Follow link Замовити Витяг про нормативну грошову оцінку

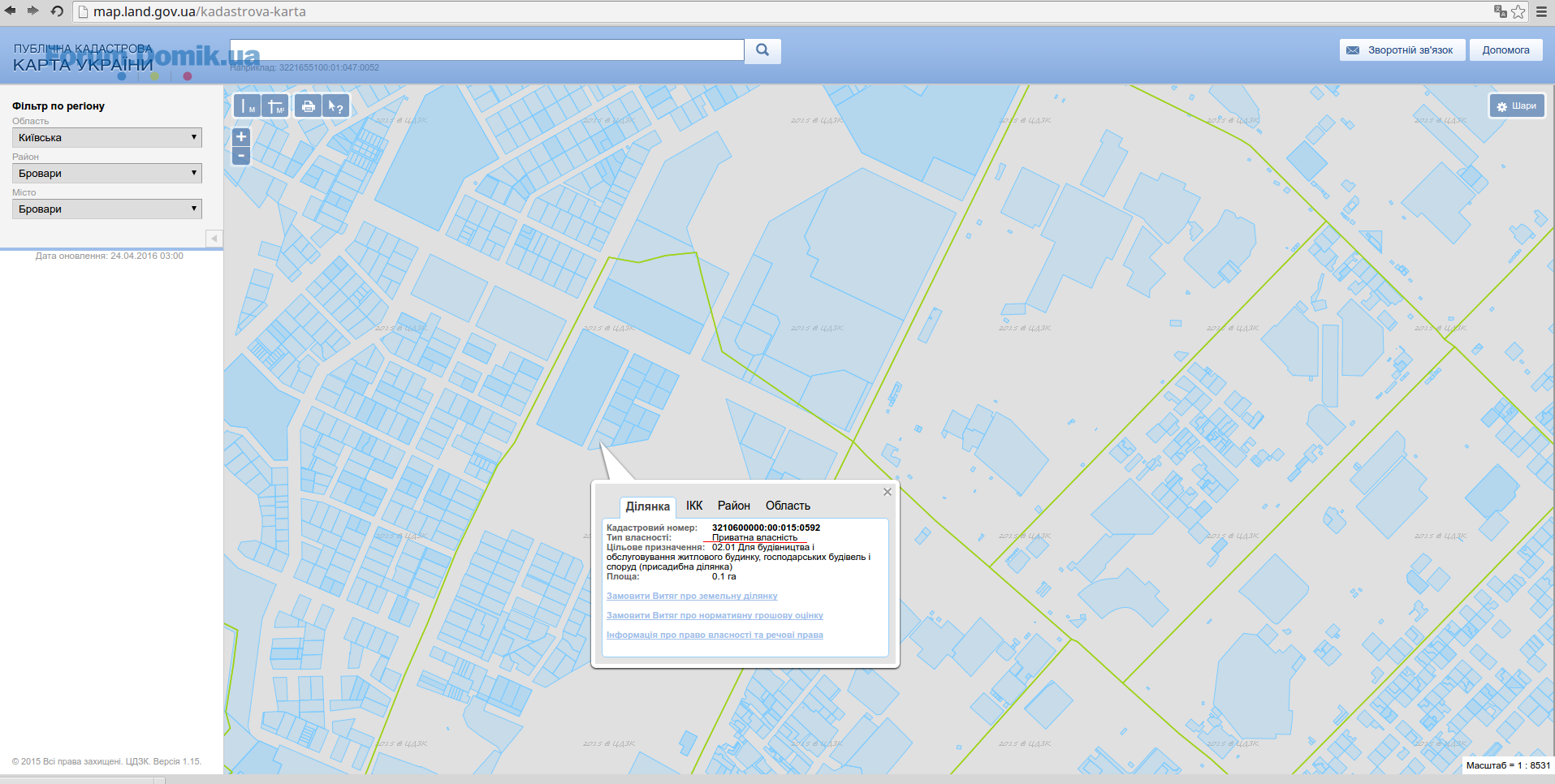715,615
